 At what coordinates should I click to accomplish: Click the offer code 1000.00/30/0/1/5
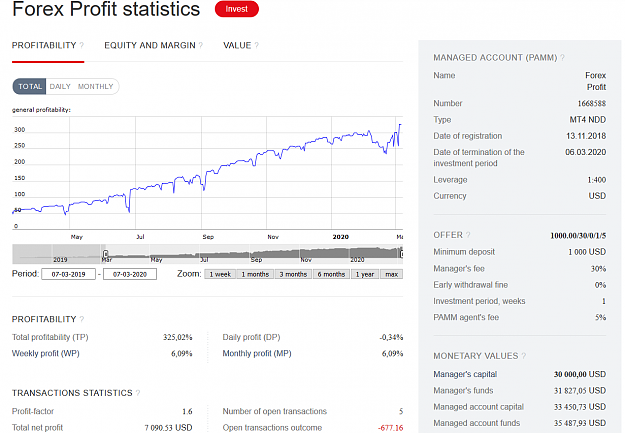point(578,236)
